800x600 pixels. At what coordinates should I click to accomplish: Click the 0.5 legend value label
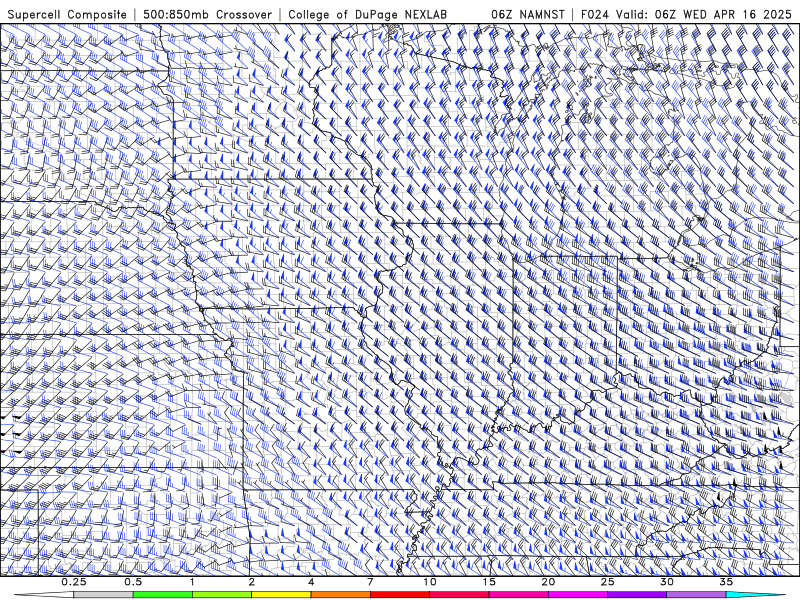click(133, 582)
